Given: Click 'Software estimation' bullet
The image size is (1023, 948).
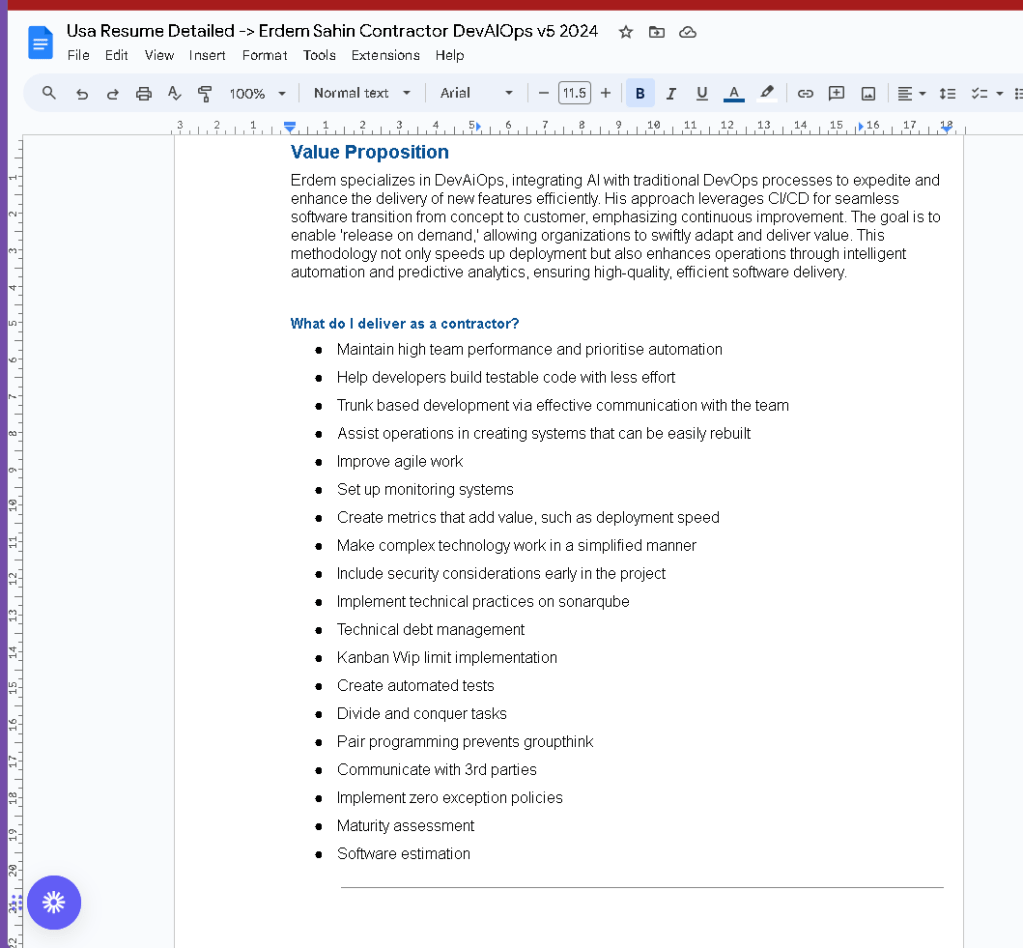Looking at the screenshot, I should [403, 854].
